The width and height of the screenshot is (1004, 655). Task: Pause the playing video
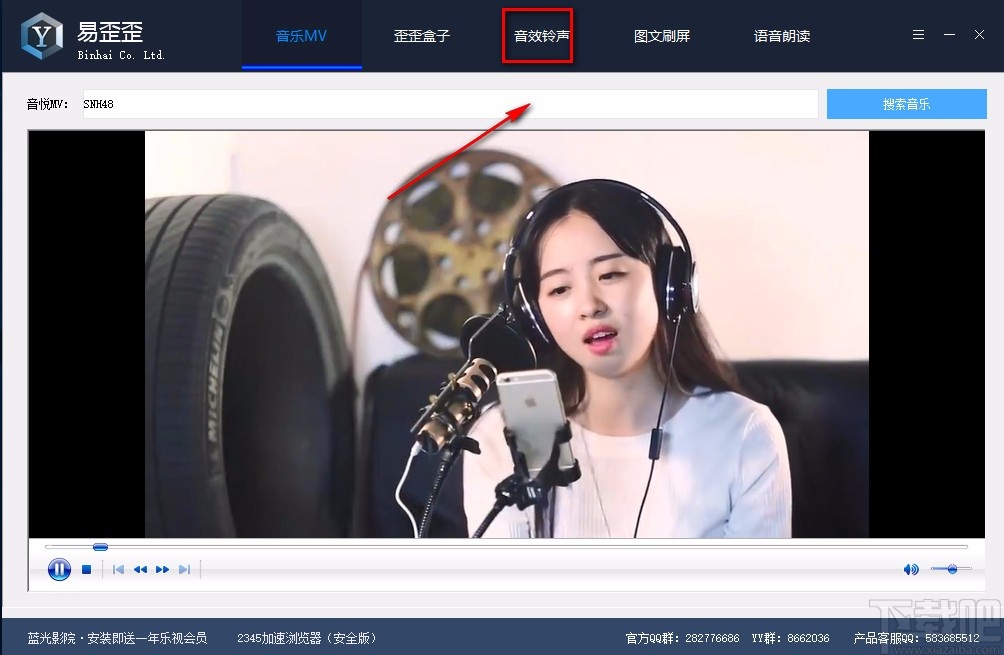pyautogui.click(x=59, y=569)
